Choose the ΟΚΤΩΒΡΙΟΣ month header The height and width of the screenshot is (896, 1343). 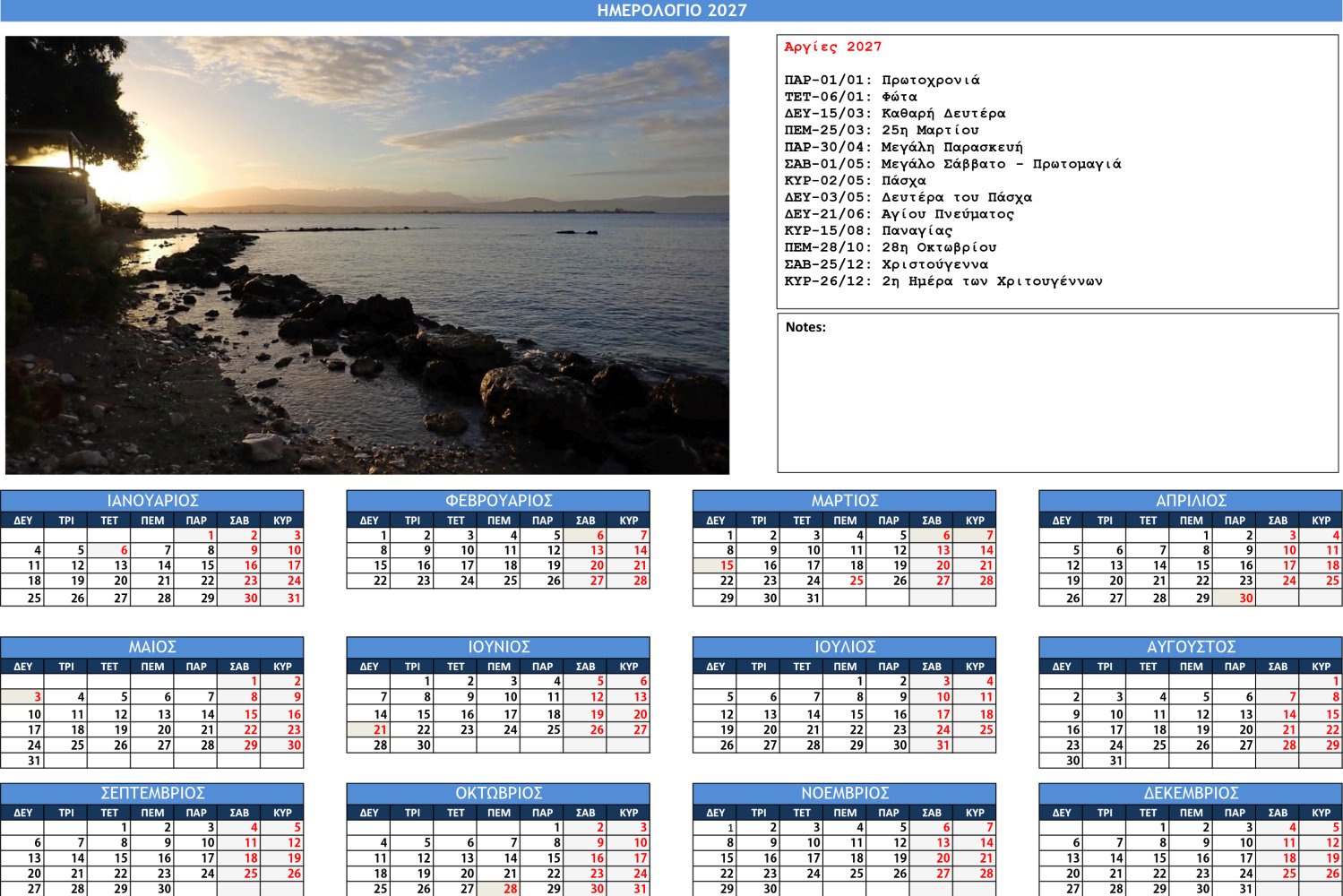[x=498, y=793]
